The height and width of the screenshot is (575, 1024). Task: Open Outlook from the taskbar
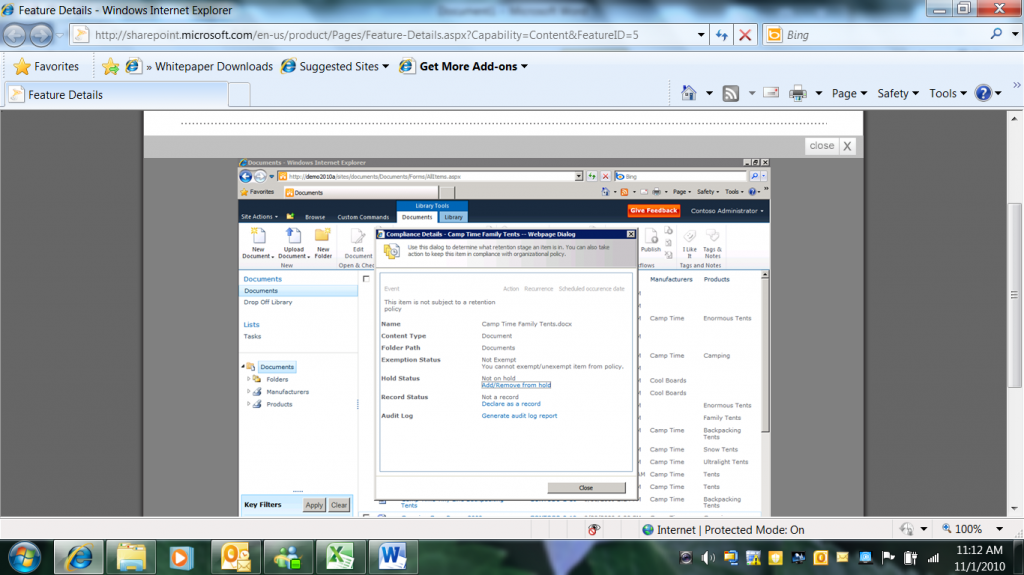pos(235,558)
